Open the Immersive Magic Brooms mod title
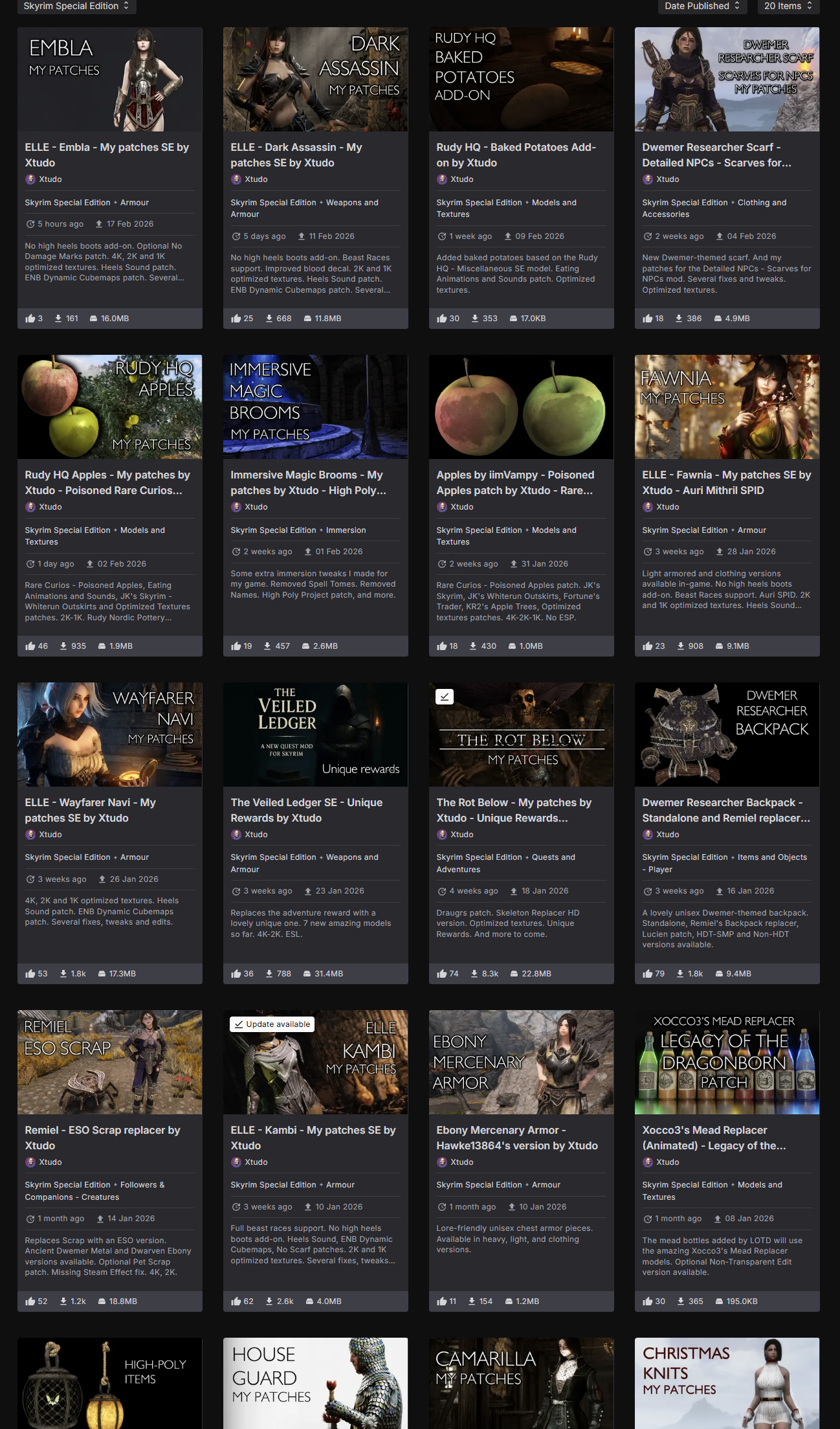The image size is (840, 1429). tap(308, 483)
